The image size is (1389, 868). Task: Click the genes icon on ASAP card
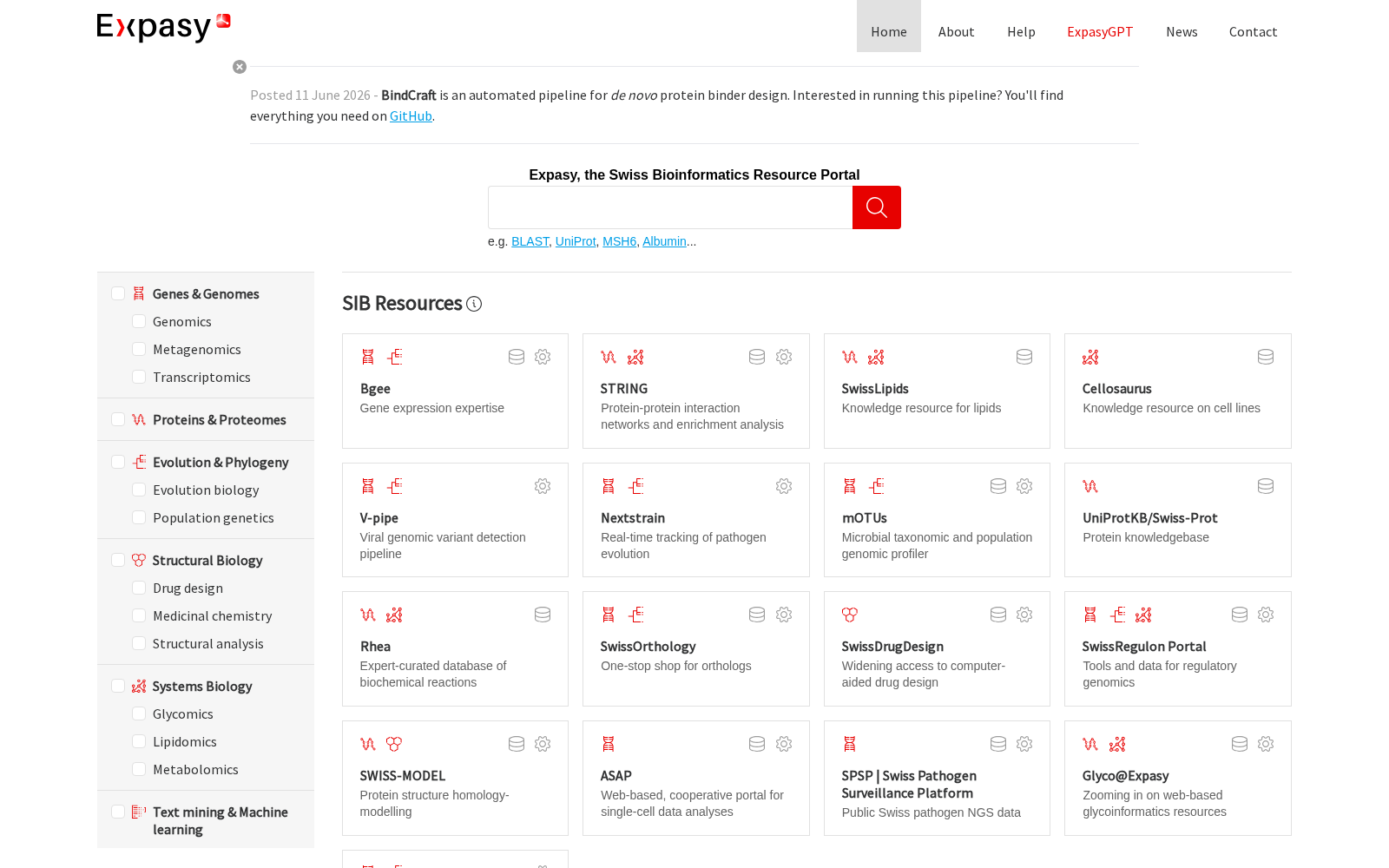(x=609, y=744)
